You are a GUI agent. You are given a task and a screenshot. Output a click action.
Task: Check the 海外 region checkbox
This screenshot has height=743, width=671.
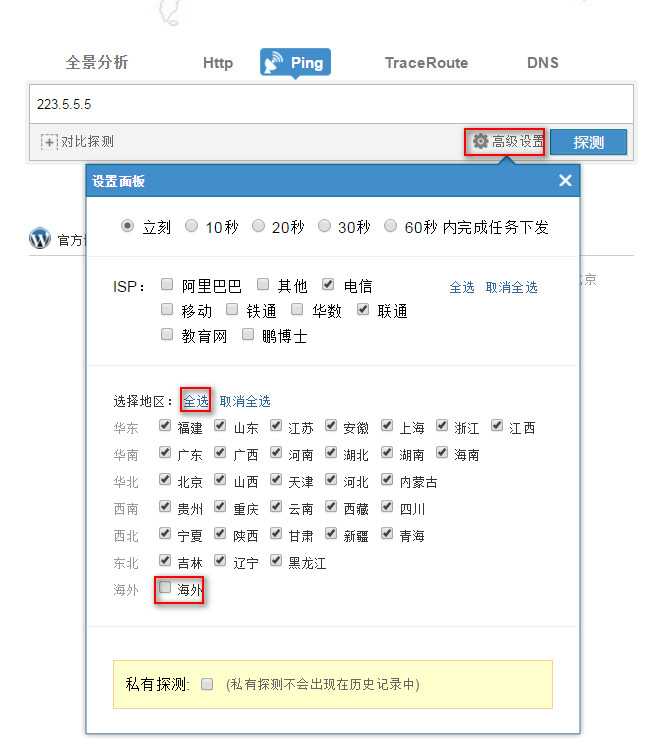tap(166, 588)
